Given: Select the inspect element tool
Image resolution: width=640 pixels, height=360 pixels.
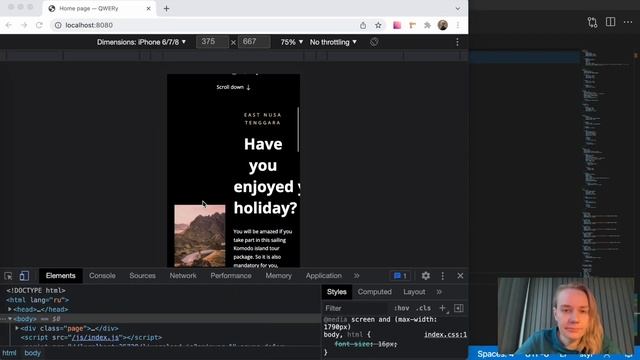Looking at the screenshot, I should (8, 276).
